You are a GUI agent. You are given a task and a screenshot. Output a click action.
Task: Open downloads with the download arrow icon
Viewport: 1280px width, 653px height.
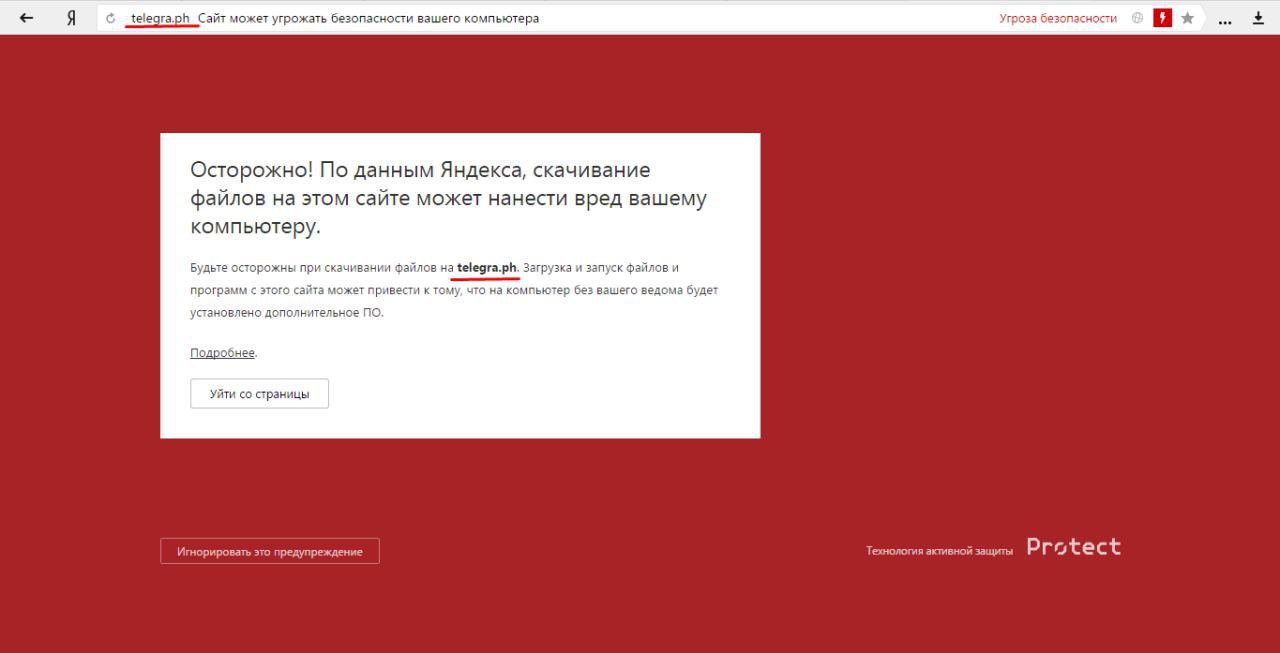tap(1258, 18)
